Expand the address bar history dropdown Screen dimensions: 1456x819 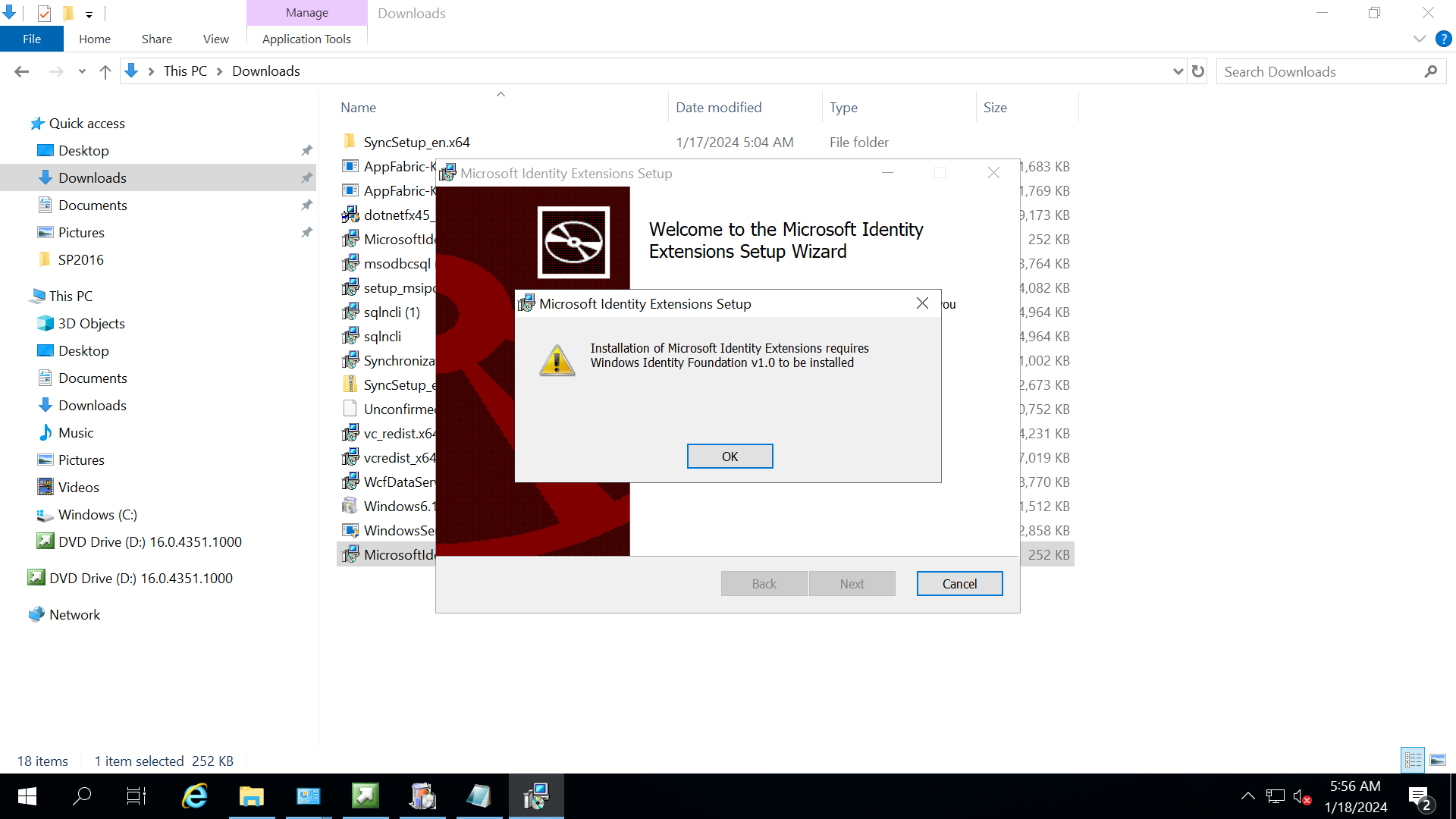click(x=1178, y=71)
